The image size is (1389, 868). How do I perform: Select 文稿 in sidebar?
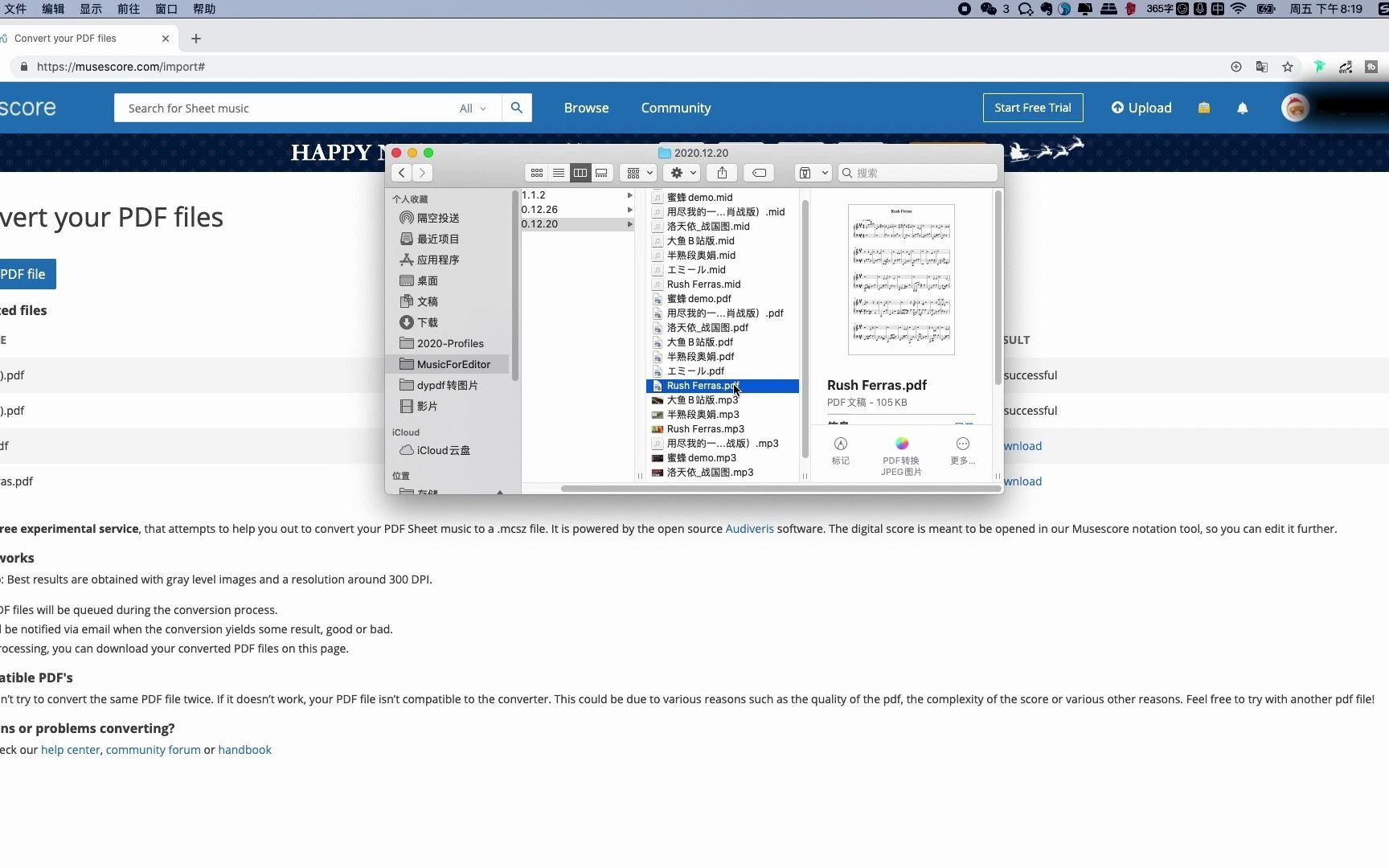(x=428, y=301)
